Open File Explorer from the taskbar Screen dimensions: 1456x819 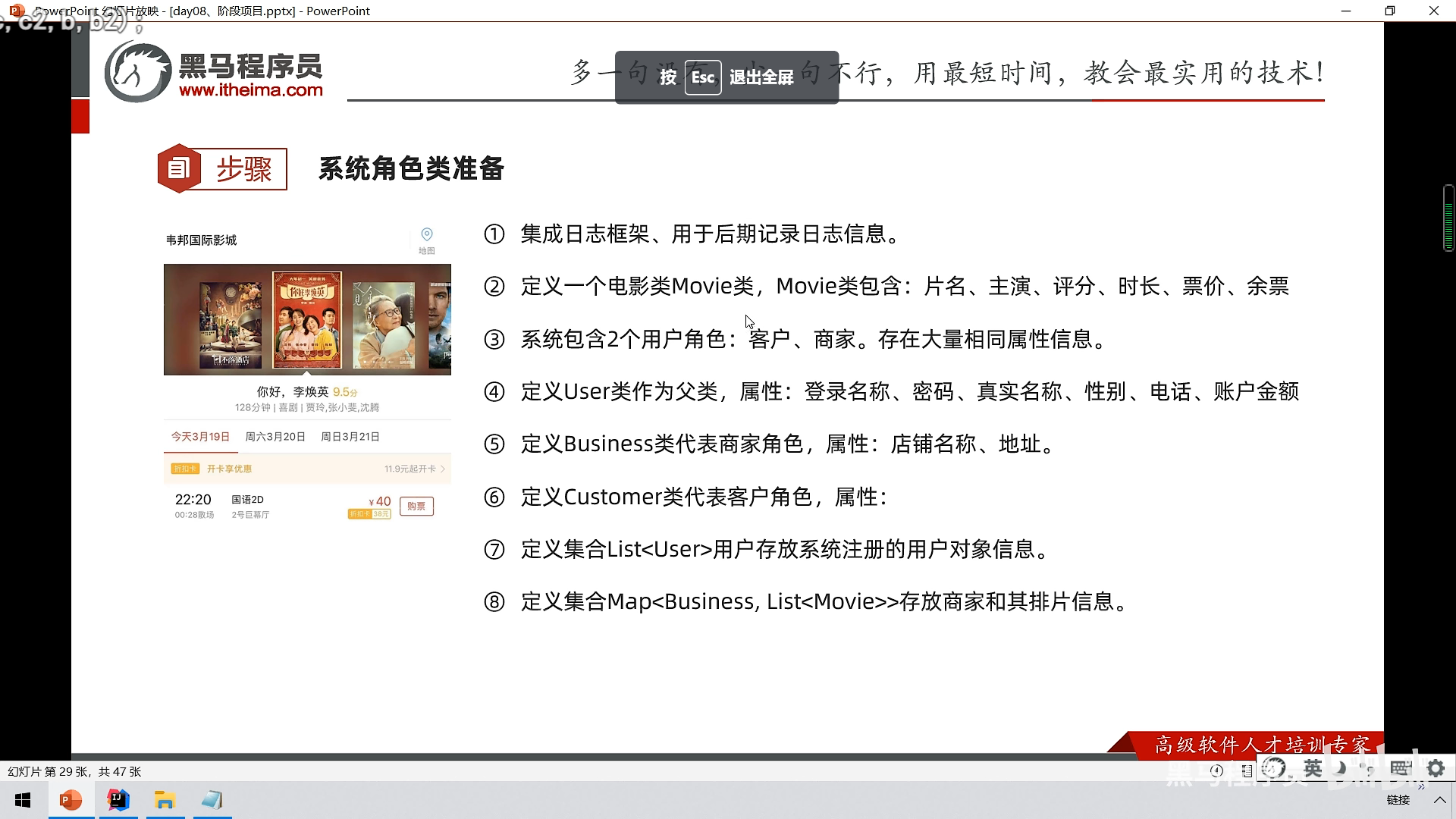point(165,800)
